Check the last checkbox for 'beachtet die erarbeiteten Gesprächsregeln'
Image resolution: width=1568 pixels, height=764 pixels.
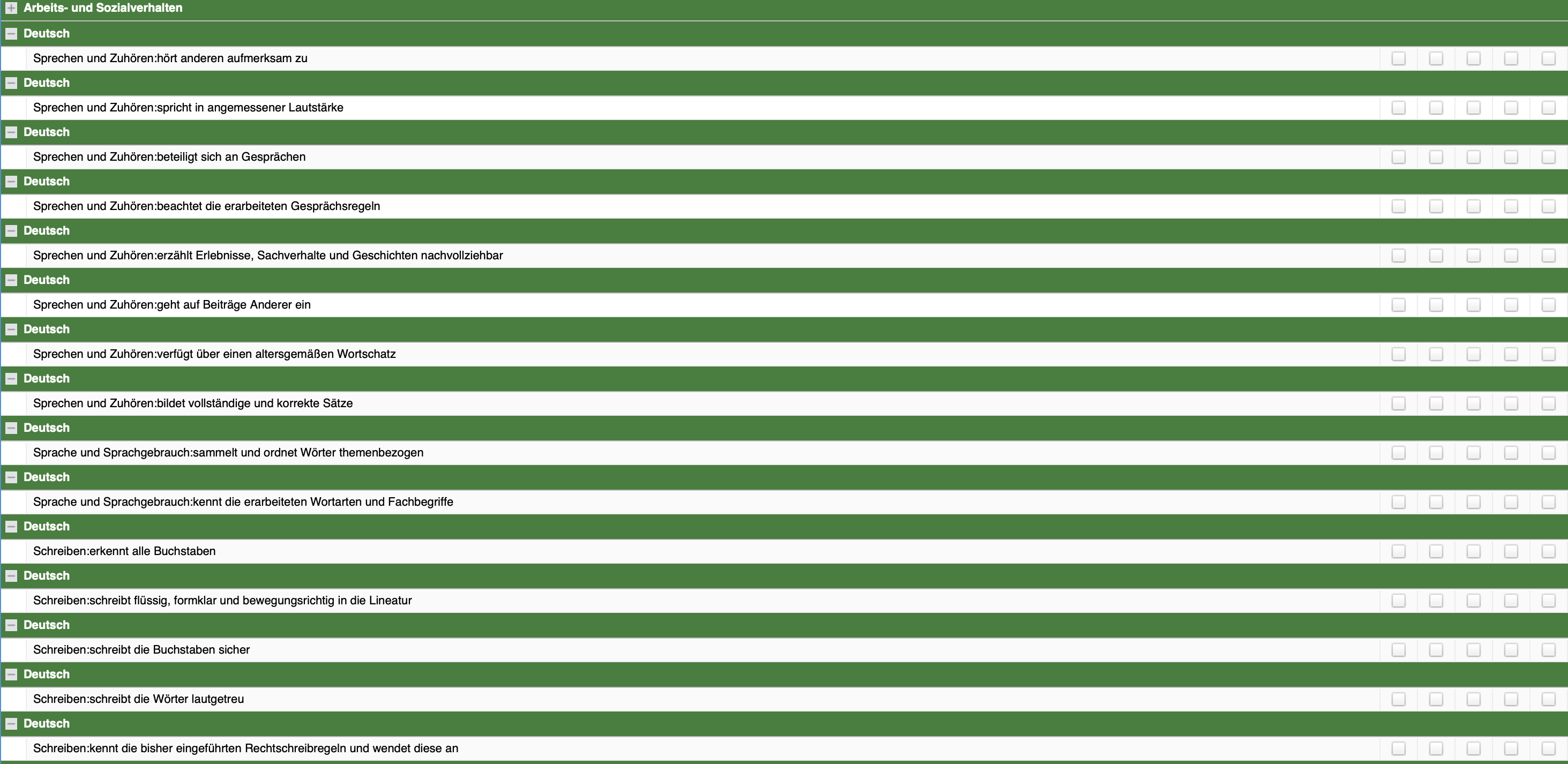pos(1549,206)
